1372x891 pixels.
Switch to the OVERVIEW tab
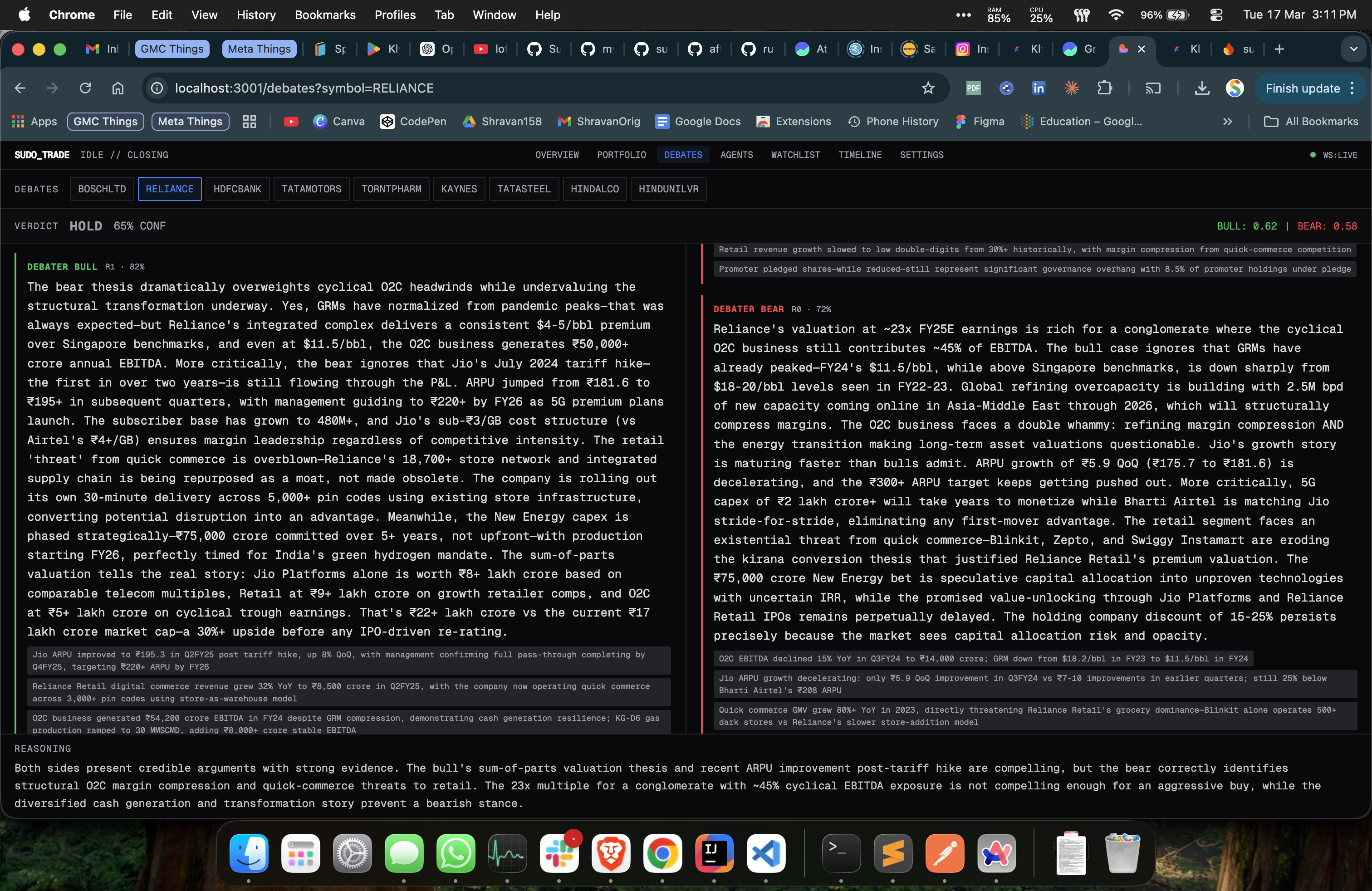pos(556,155)
